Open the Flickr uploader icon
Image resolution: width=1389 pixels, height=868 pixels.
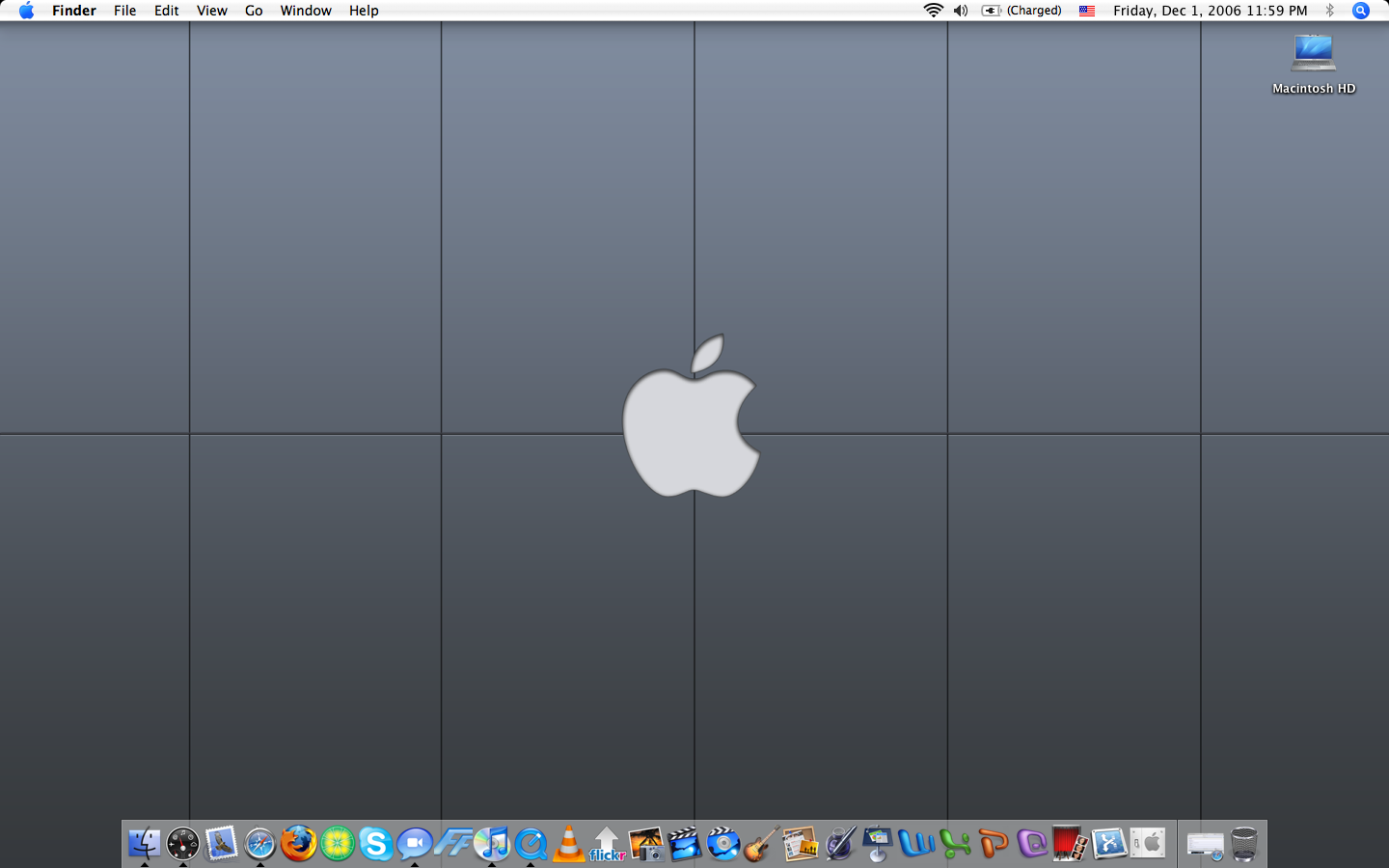[x=608, y=844]
